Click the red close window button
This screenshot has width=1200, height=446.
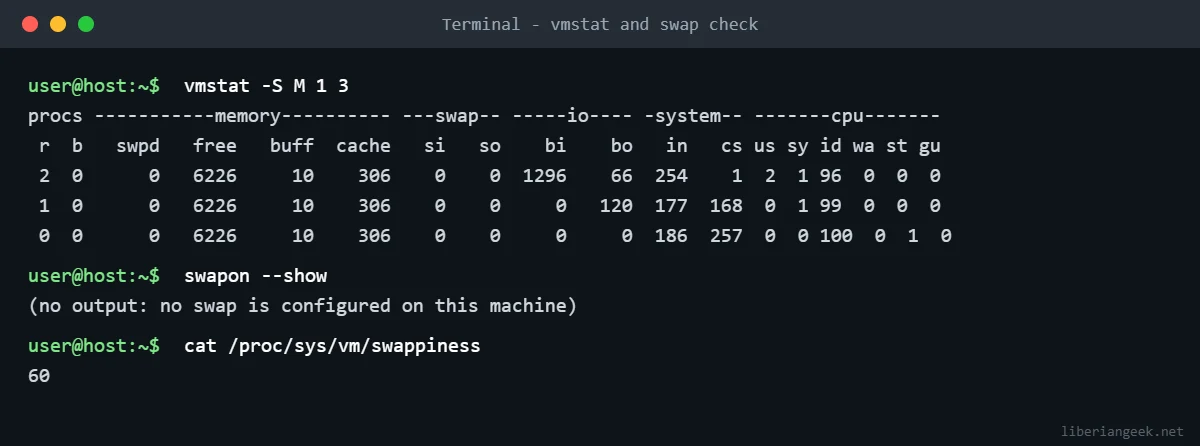point(30,24)
